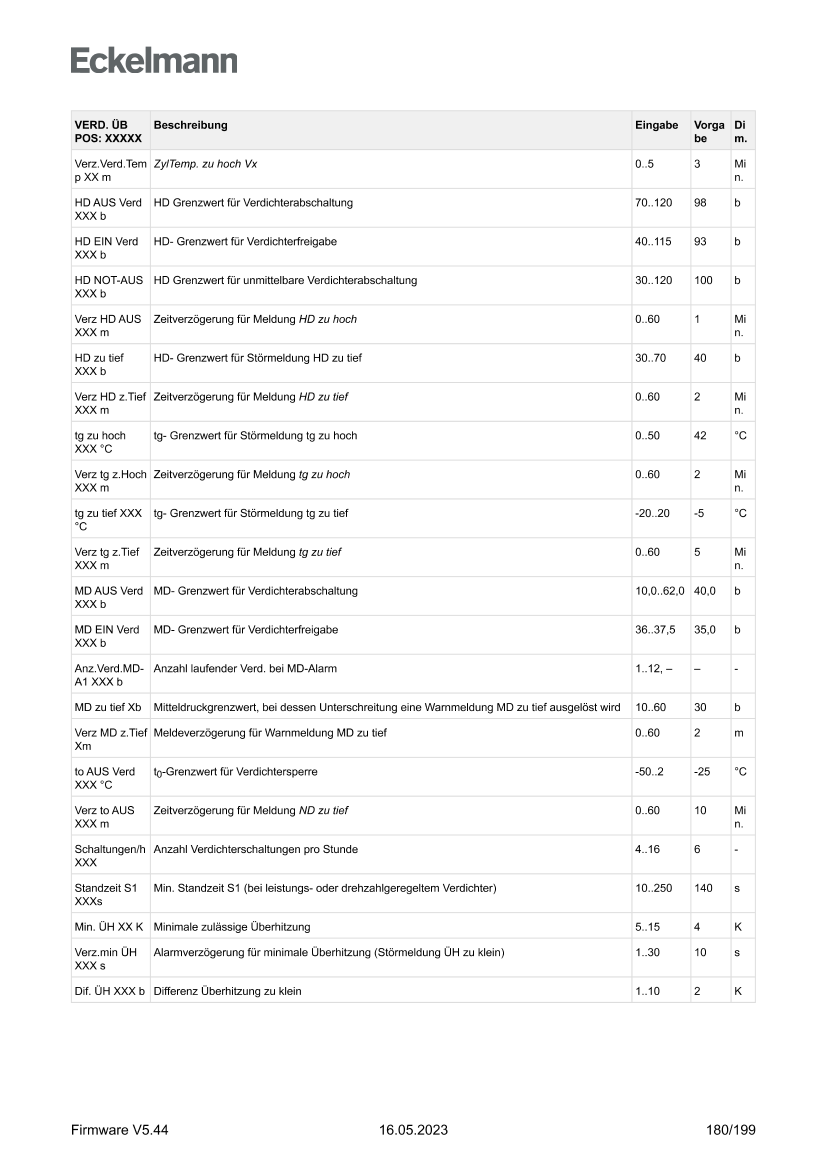This screenshot has width=827, height=1169.
Task: Click the date 16.05.2023 in footer
Action: (x=414, y=1130)
